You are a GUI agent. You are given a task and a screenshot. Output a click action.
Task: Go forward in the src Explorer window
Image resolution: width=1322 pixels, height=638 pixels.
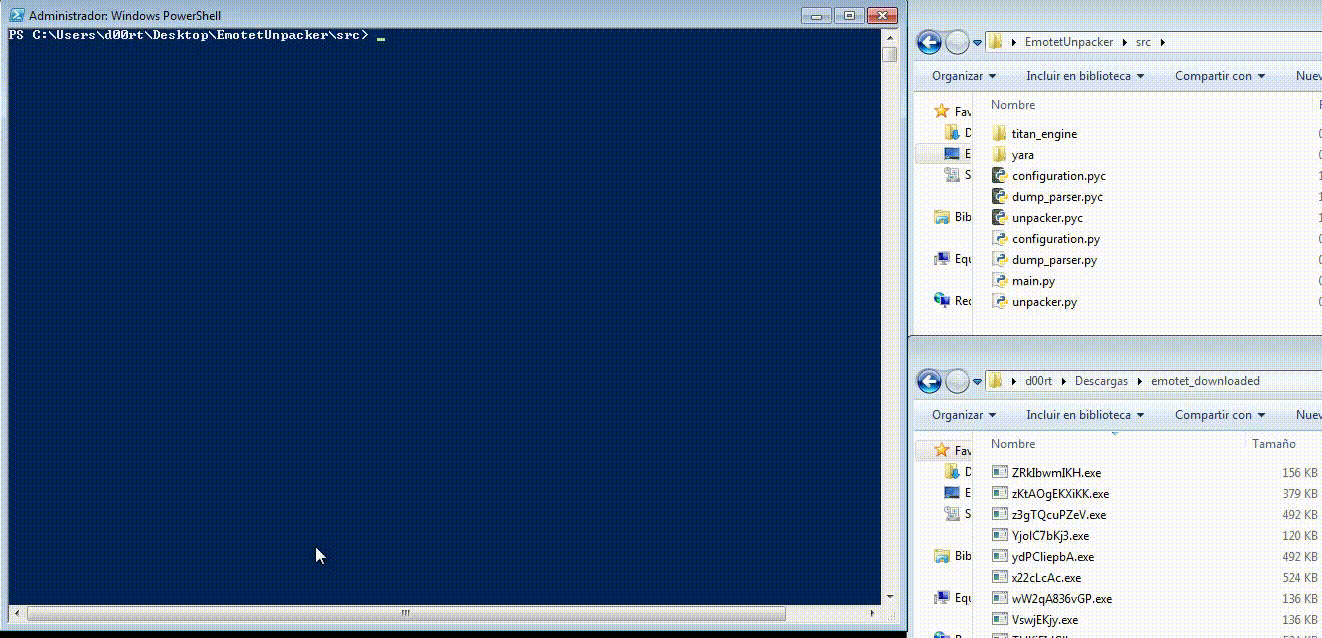coord(957,42)
